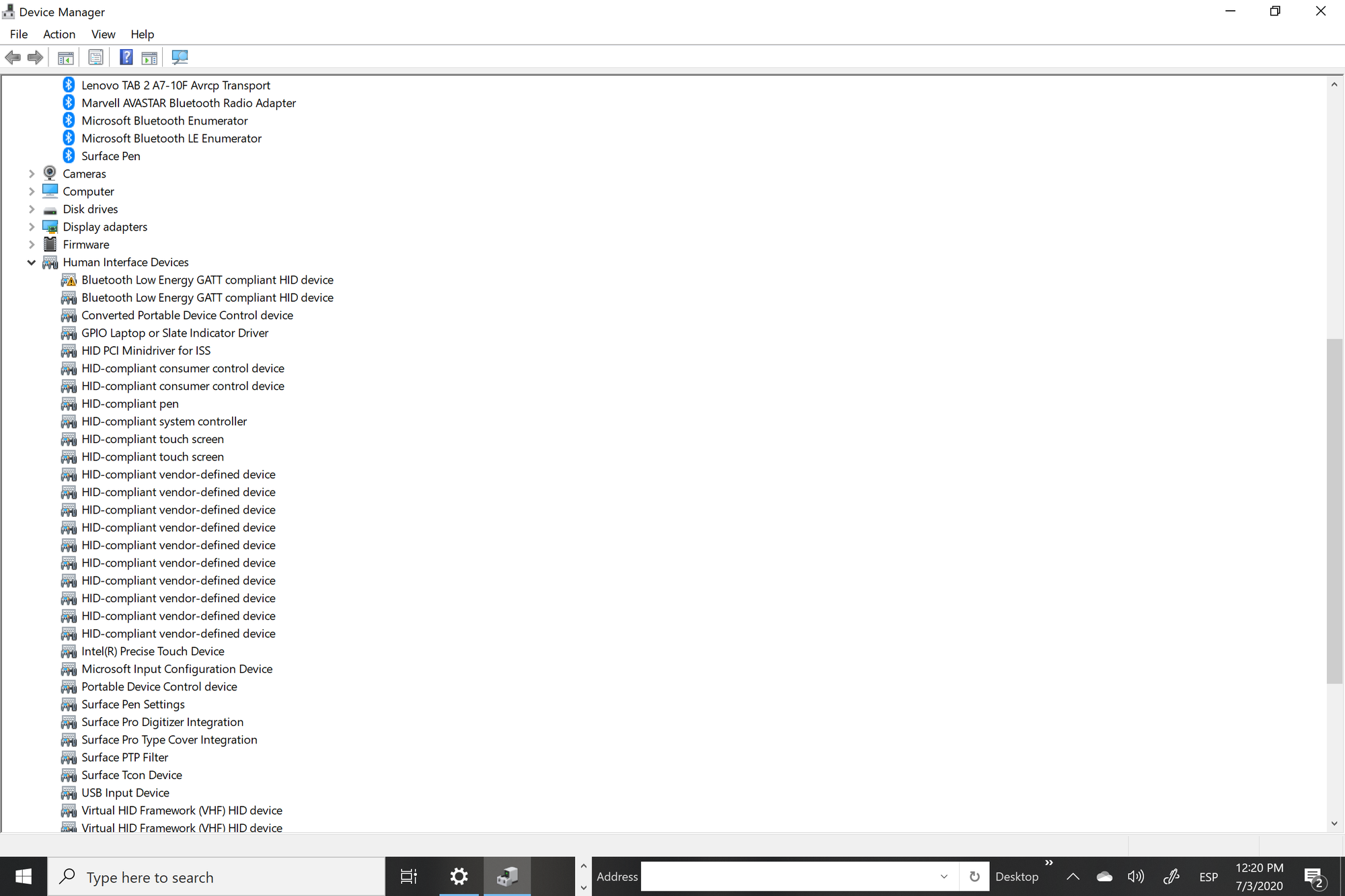
Task: Click warning icon on first Bluetooth GATT HID device
Action: (69, 280)
